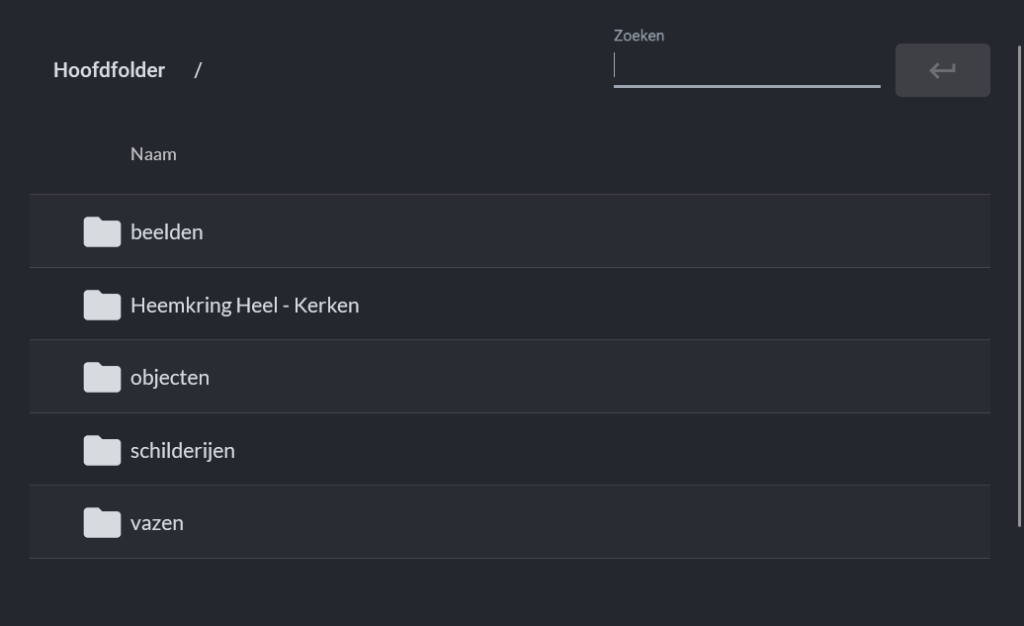The height and width of the screenshot is (626, 1024).
Task: Click the objecten folder icon
Action: [102, 378]
